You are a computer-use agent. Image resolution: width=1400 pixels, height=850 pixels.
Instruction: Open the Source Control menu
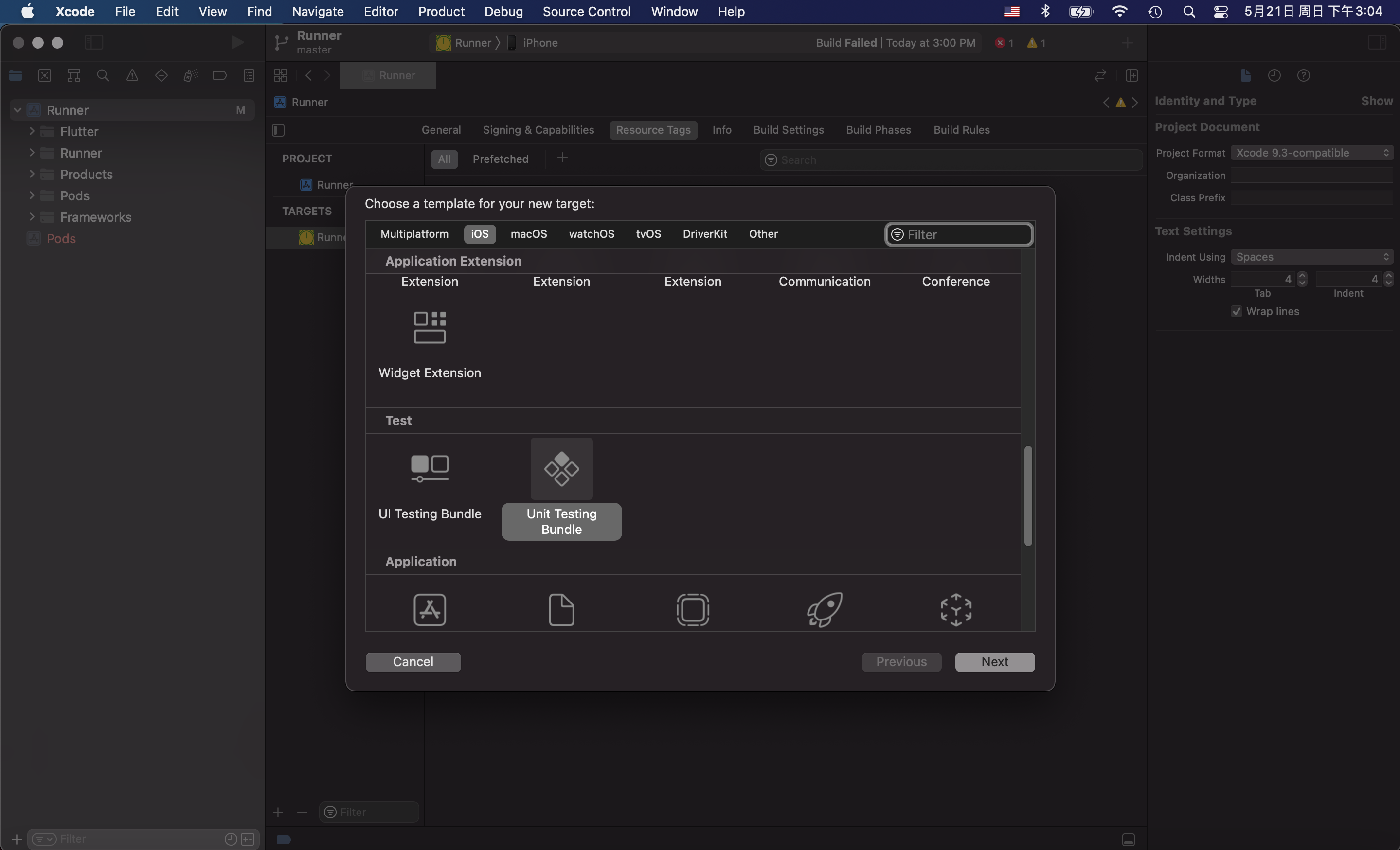pos(586,11)
